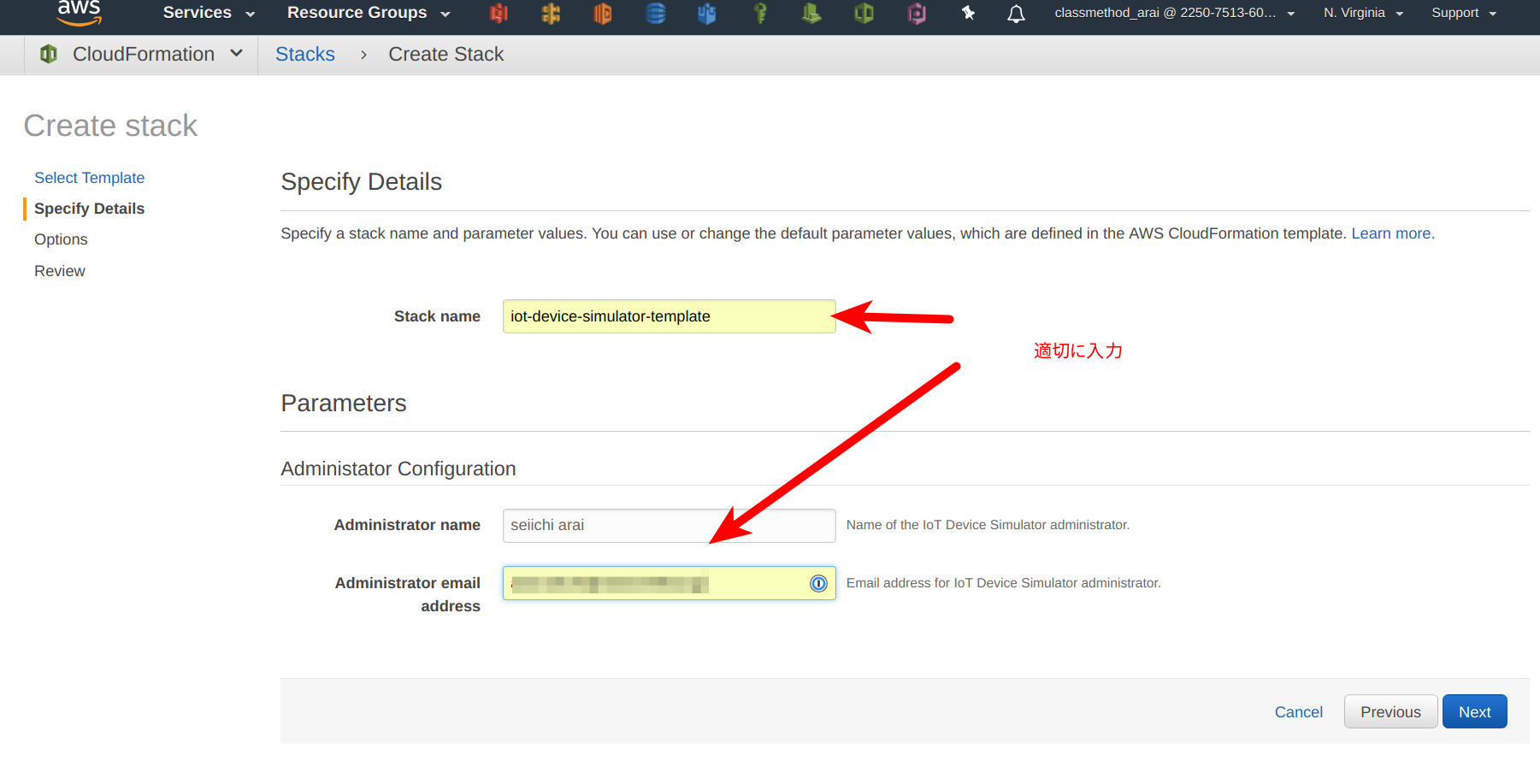Click the CloudFormation service icon in the breadcrumb
Screen dimensions: 1540x784
pos(48,54)
